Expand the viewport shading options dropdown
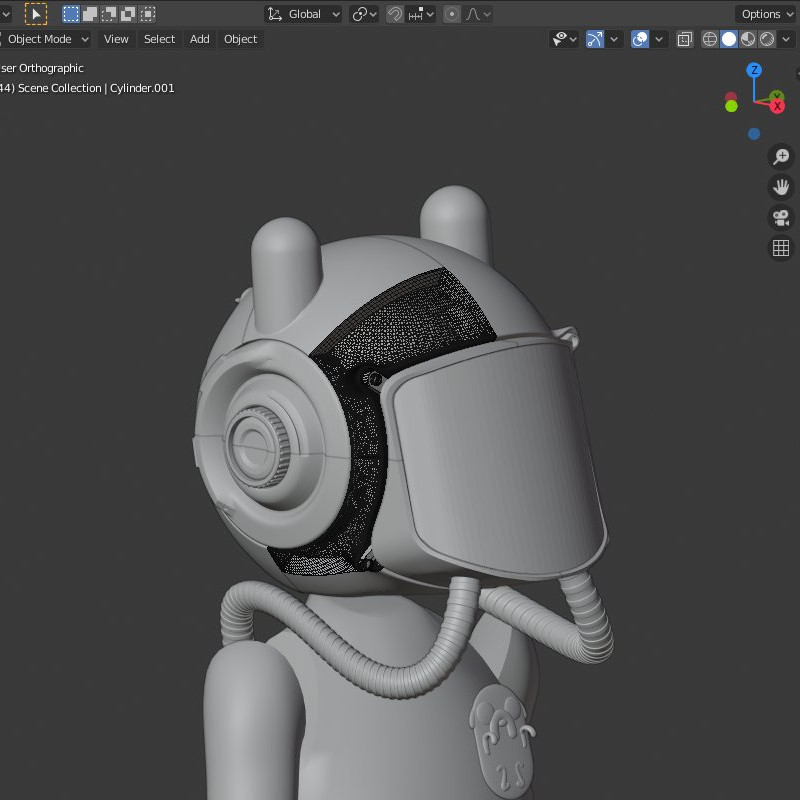 click(x=786, y=39)
